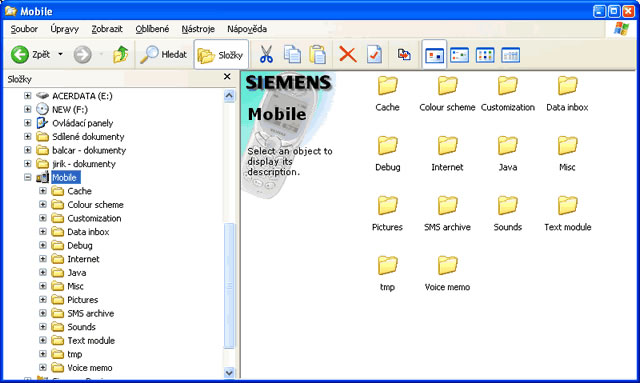640x383 pixels.
Task: Click the Java folder icon in file view
Action: [x=507, y=146]
